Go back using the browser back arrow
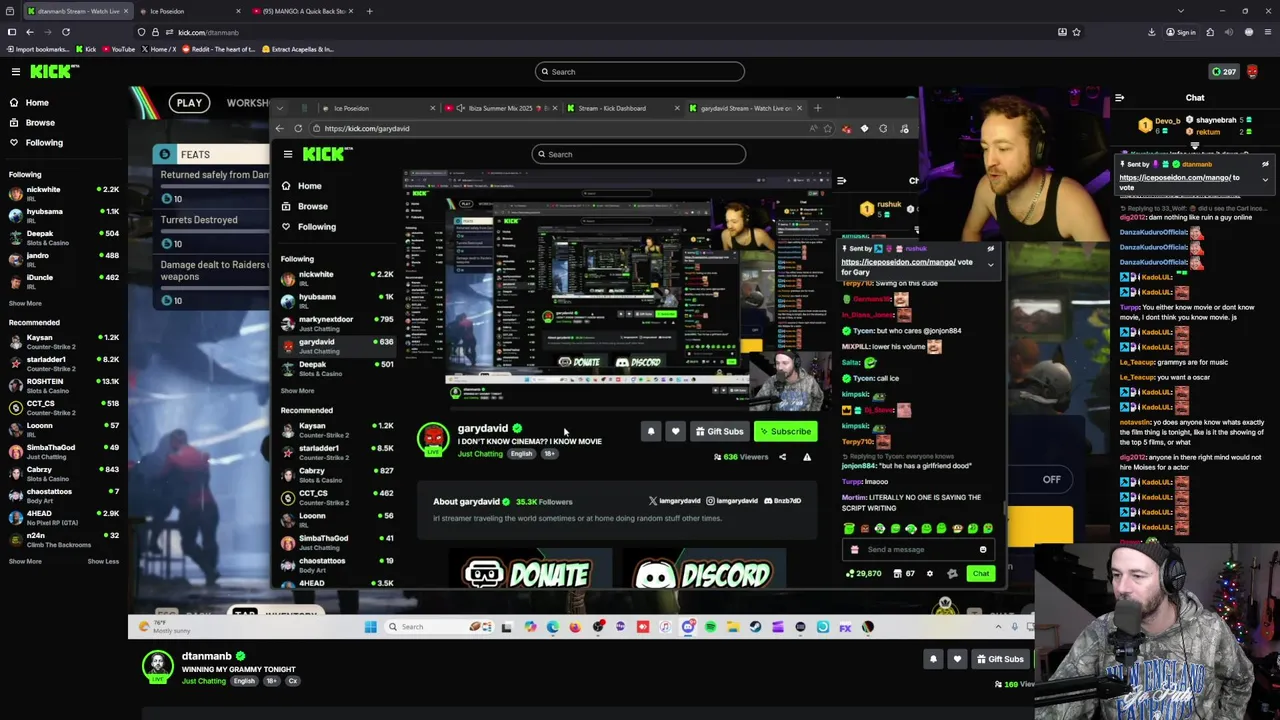 pos(29,32)
